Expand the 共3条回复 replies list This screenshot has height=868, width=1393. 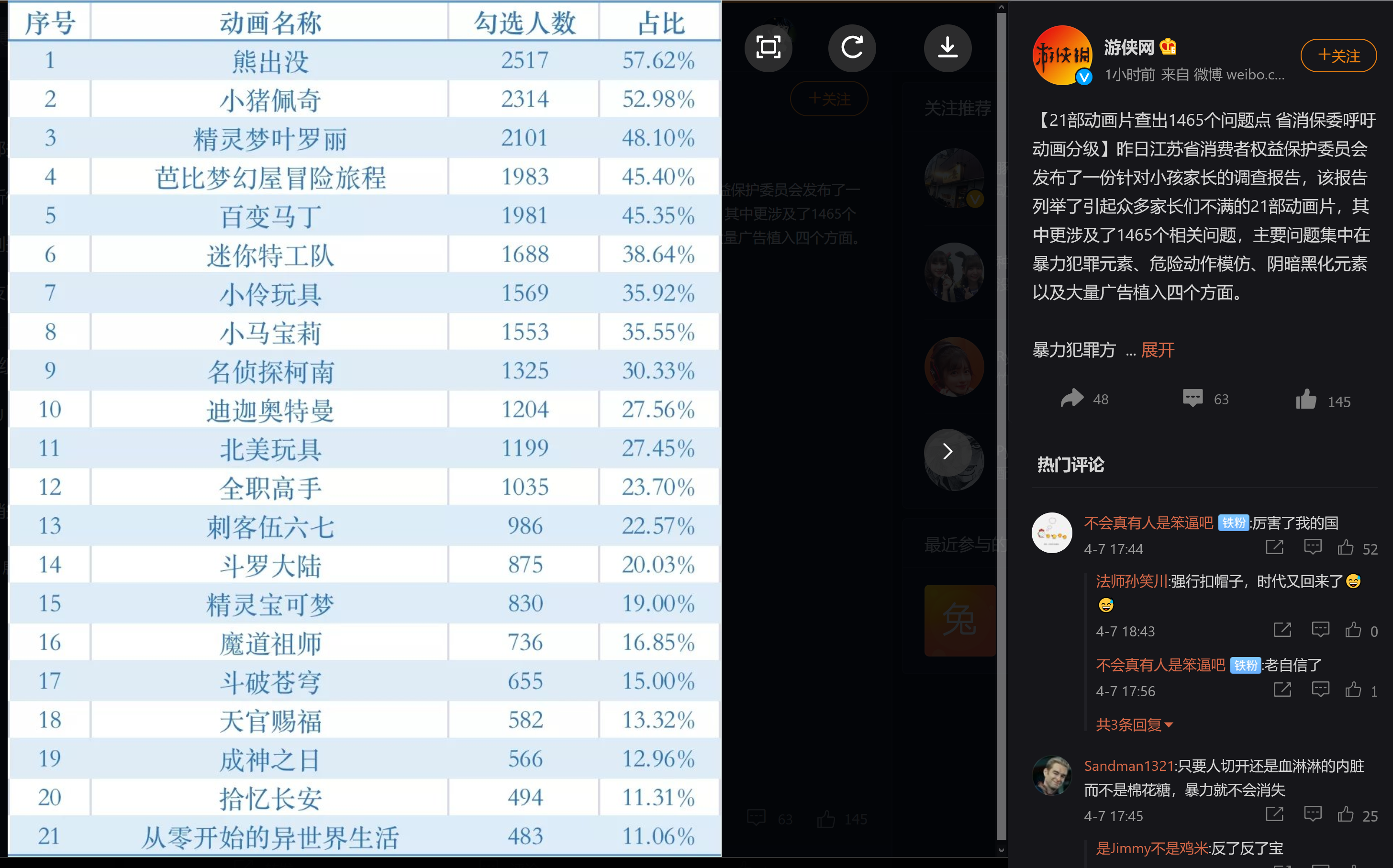(1134, 724)
